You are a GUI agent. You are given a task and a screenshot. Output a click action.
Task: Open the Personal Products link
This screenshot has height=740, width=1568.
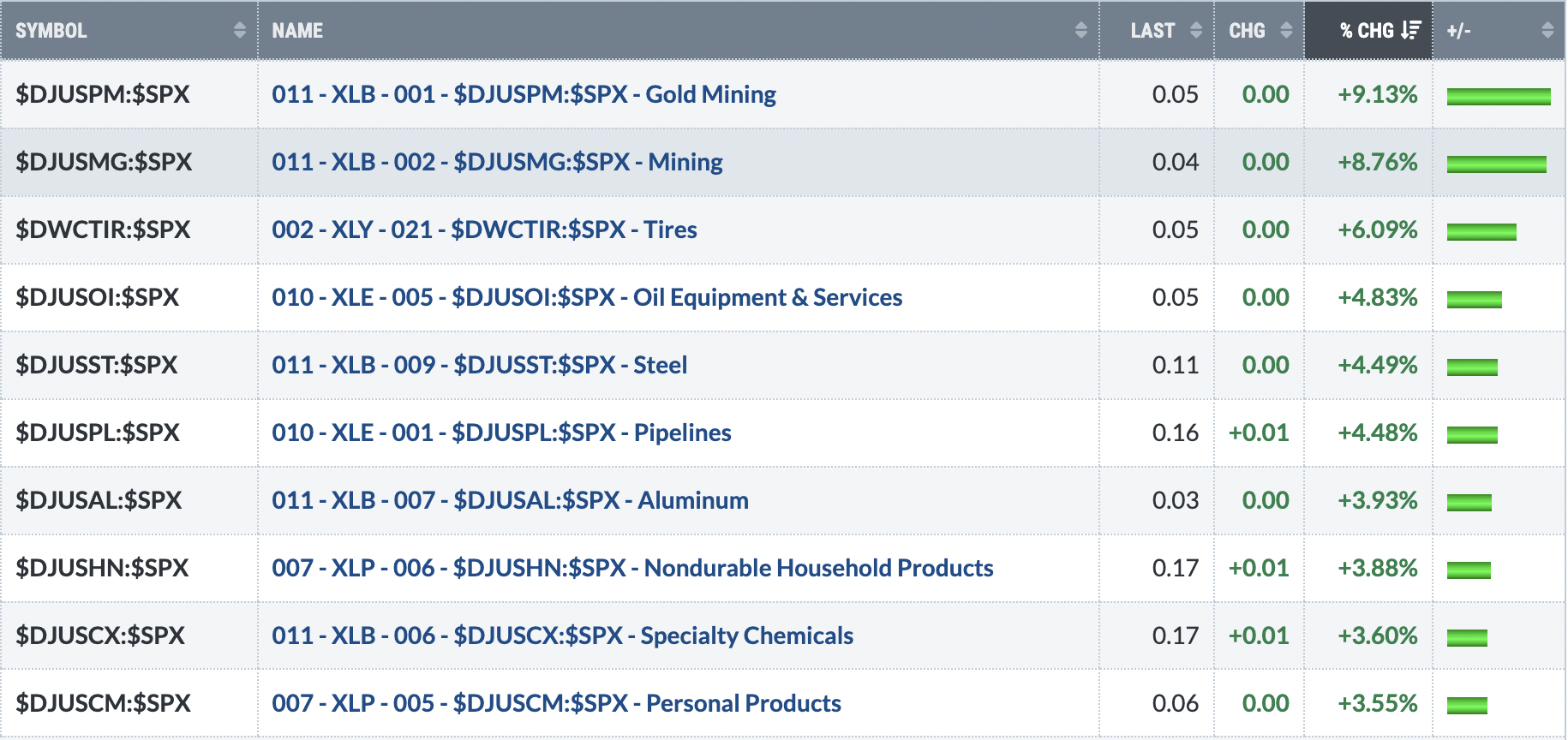point(557,703)
